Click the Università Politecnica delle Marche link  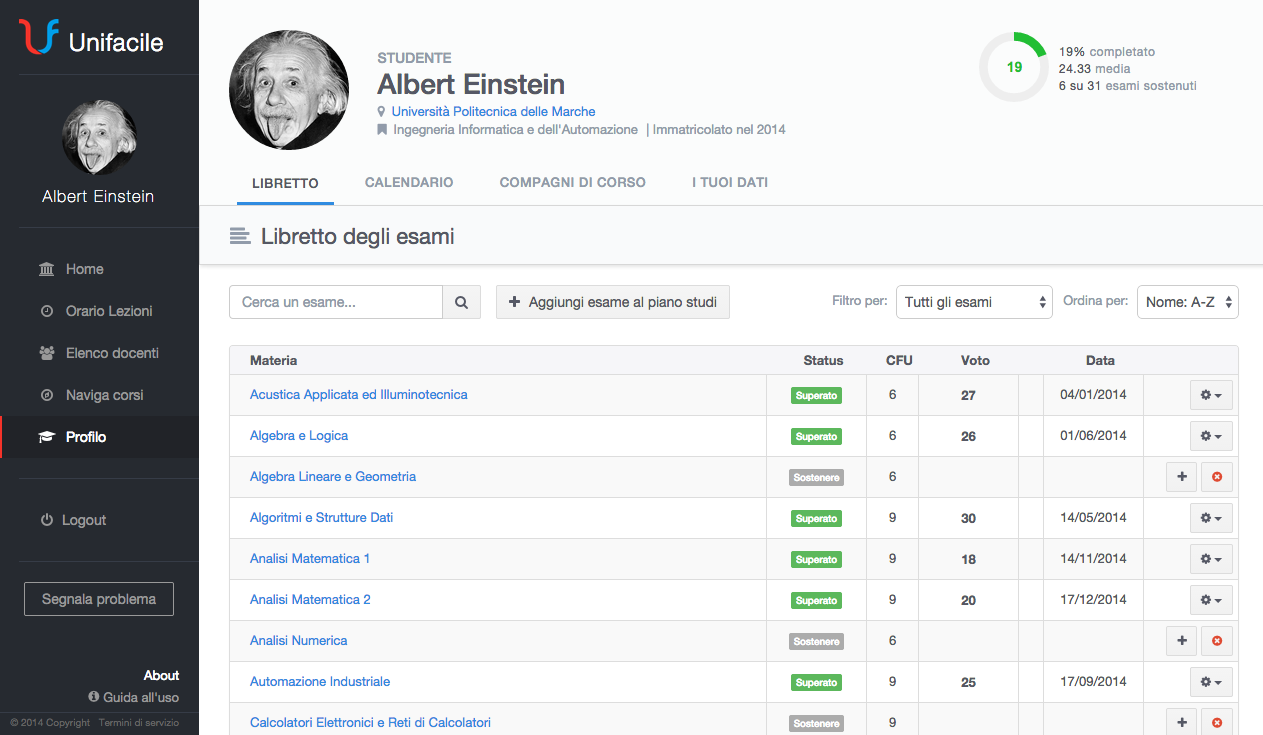point(493,112)
